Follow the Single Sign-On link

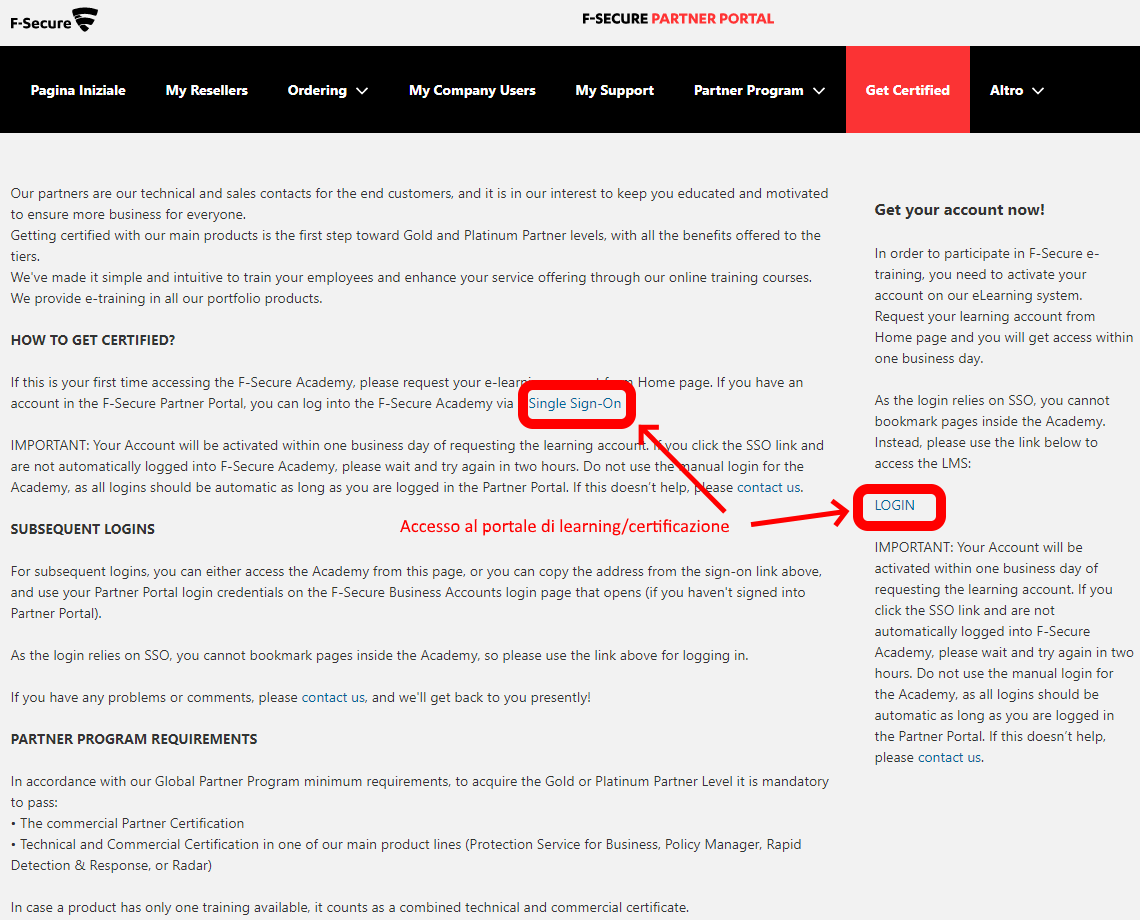[x=574, y=404]
